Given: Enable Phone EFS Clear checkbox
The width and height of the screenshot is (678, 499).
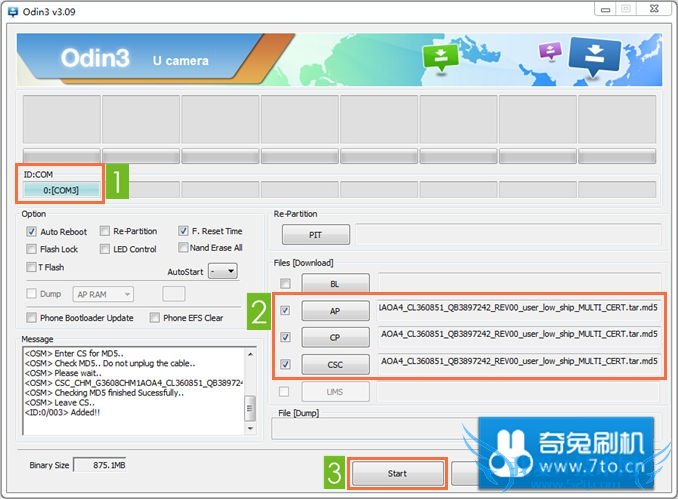Looking at the screenshot, I should tap(154, 317).
